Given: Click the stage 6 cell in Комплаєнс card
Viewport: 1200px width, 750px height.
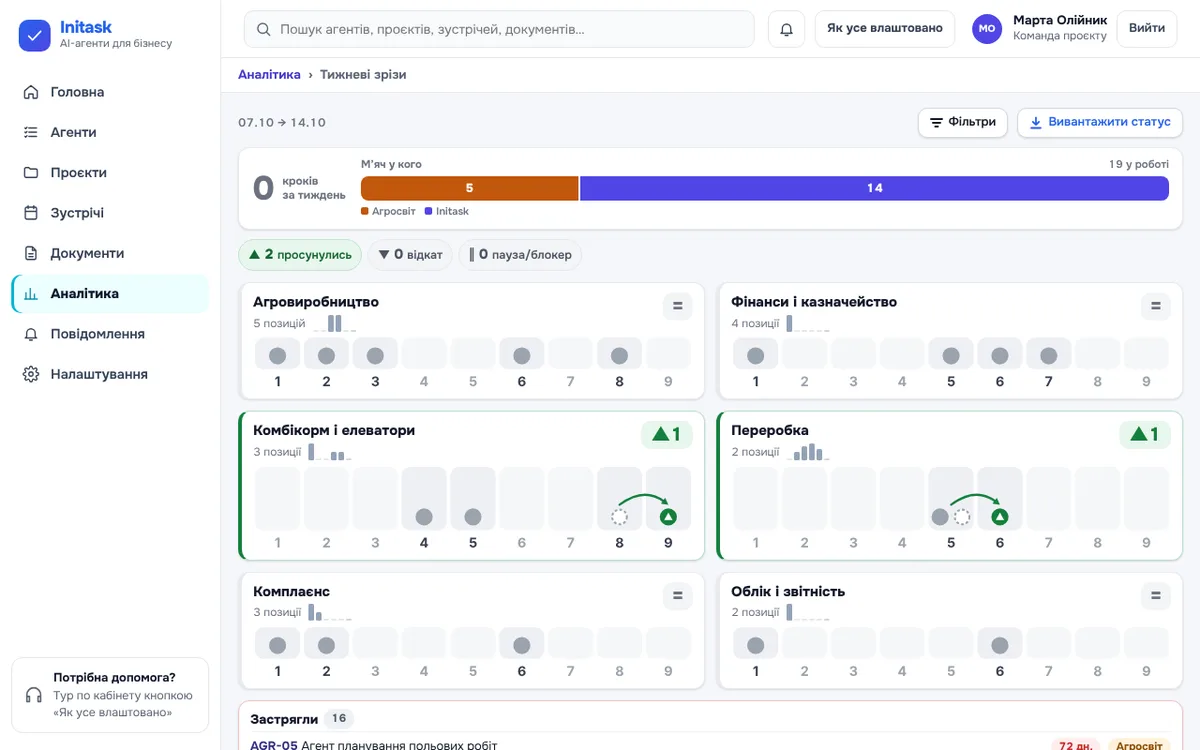Looking at the screenshot, I should click(x=521, y=645).
